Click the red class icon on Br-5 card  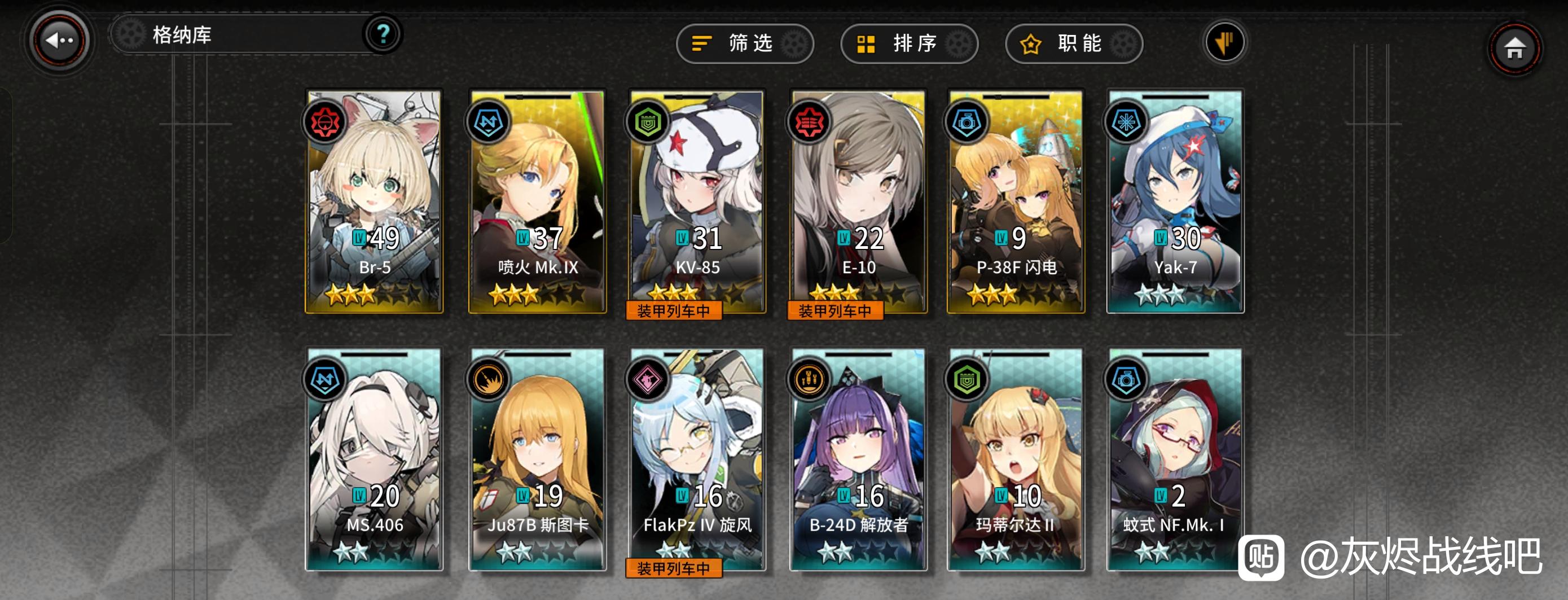pos(324,122)
